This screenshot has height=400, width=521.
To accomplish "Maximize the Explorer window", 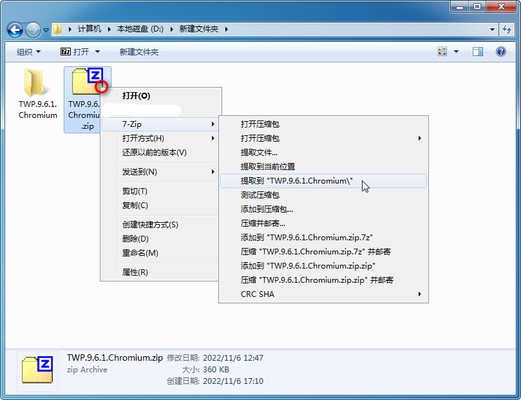I will click(x=477, y=6).
